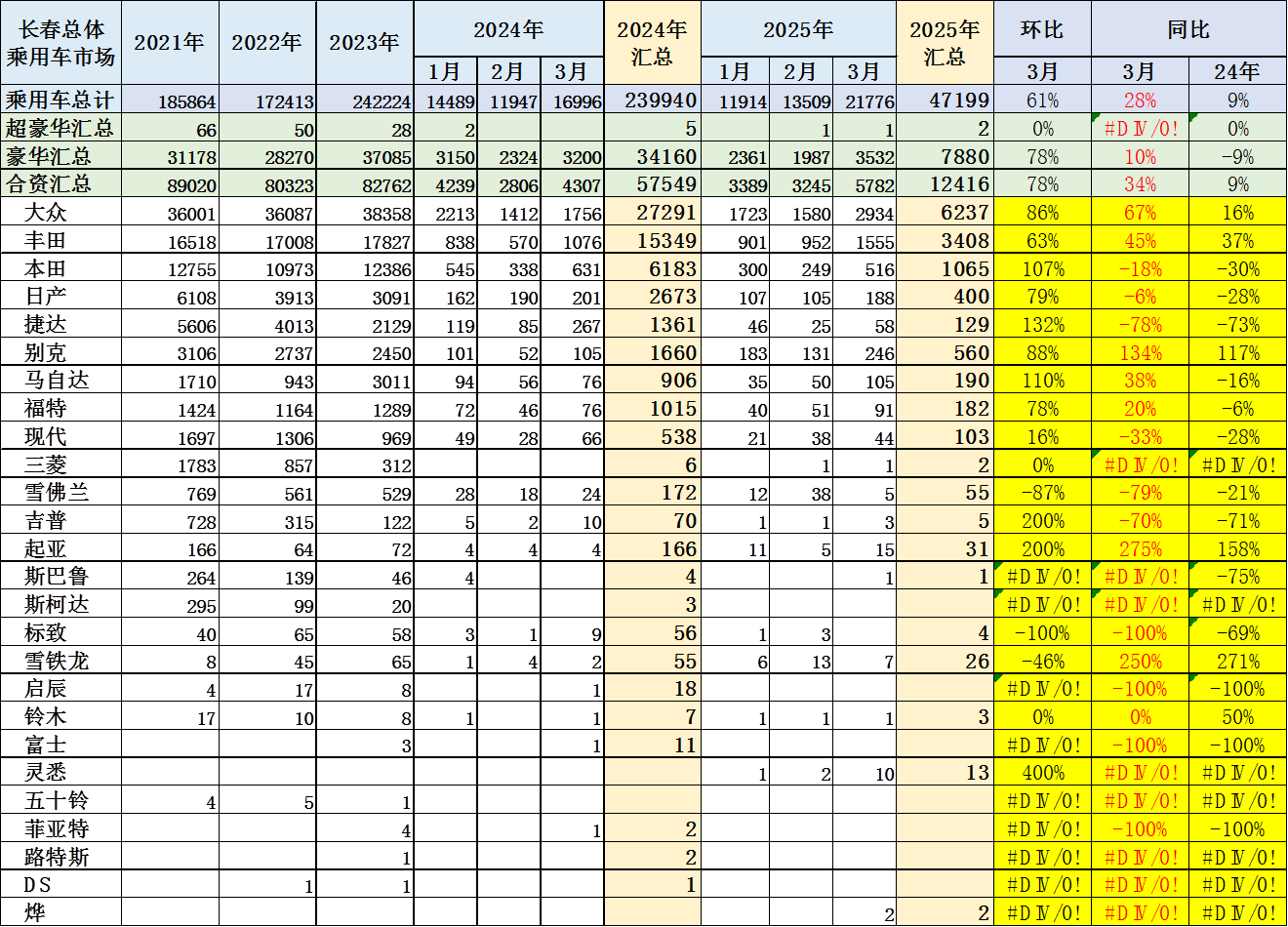Select the 环比 column header
1288x927 pixels.
click(x=1041, y=29)
